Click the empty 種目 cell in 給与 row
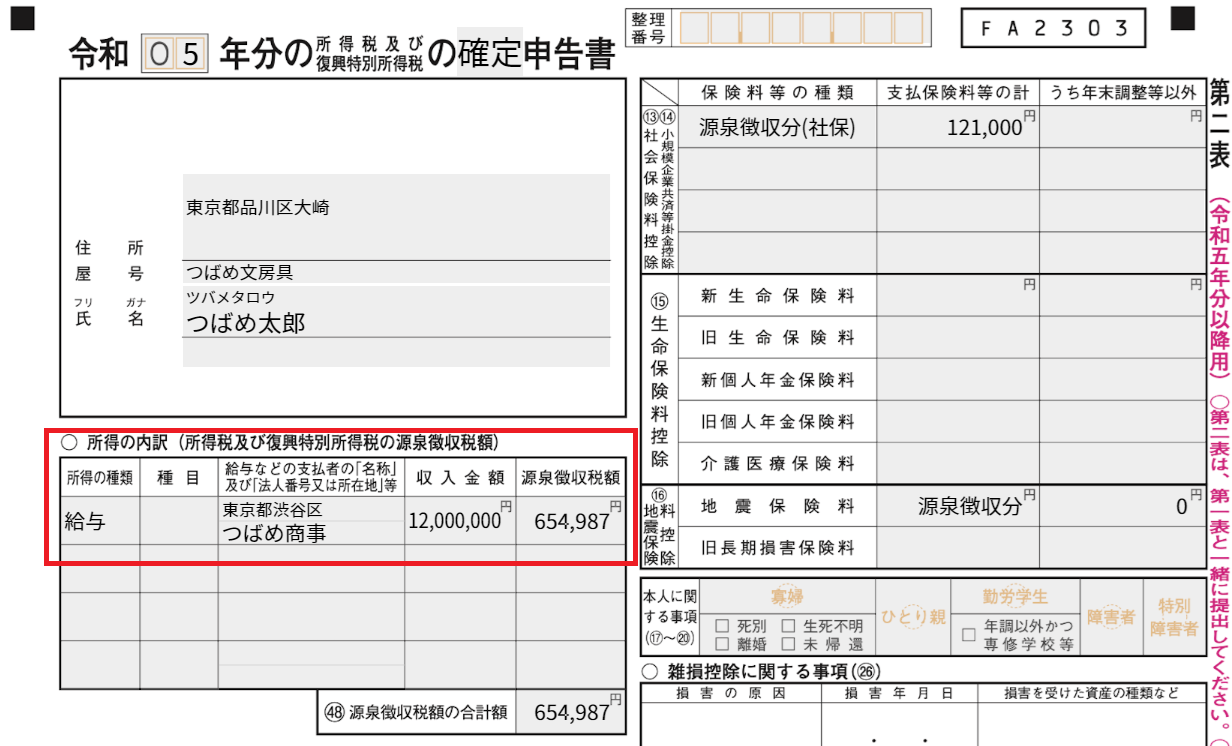Viewport: 1232px width, 746px height. [x=179, y=520]
